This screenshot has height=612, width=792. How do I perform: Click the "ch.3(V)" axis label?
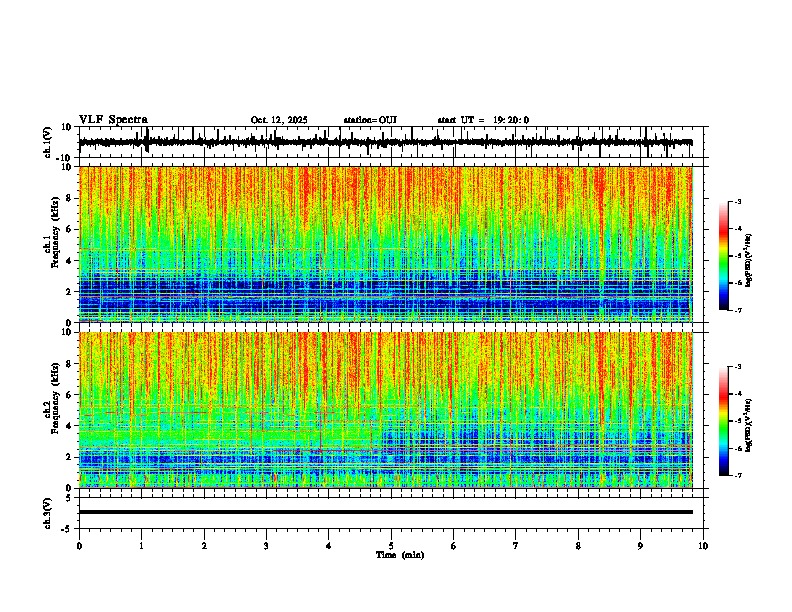[48, 513]
